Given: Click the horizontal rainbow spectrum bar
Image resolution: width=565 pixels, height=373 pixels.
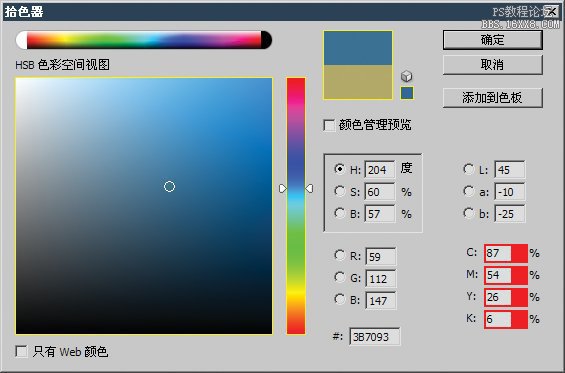Looking at the screenshot, I should point(144,40).
